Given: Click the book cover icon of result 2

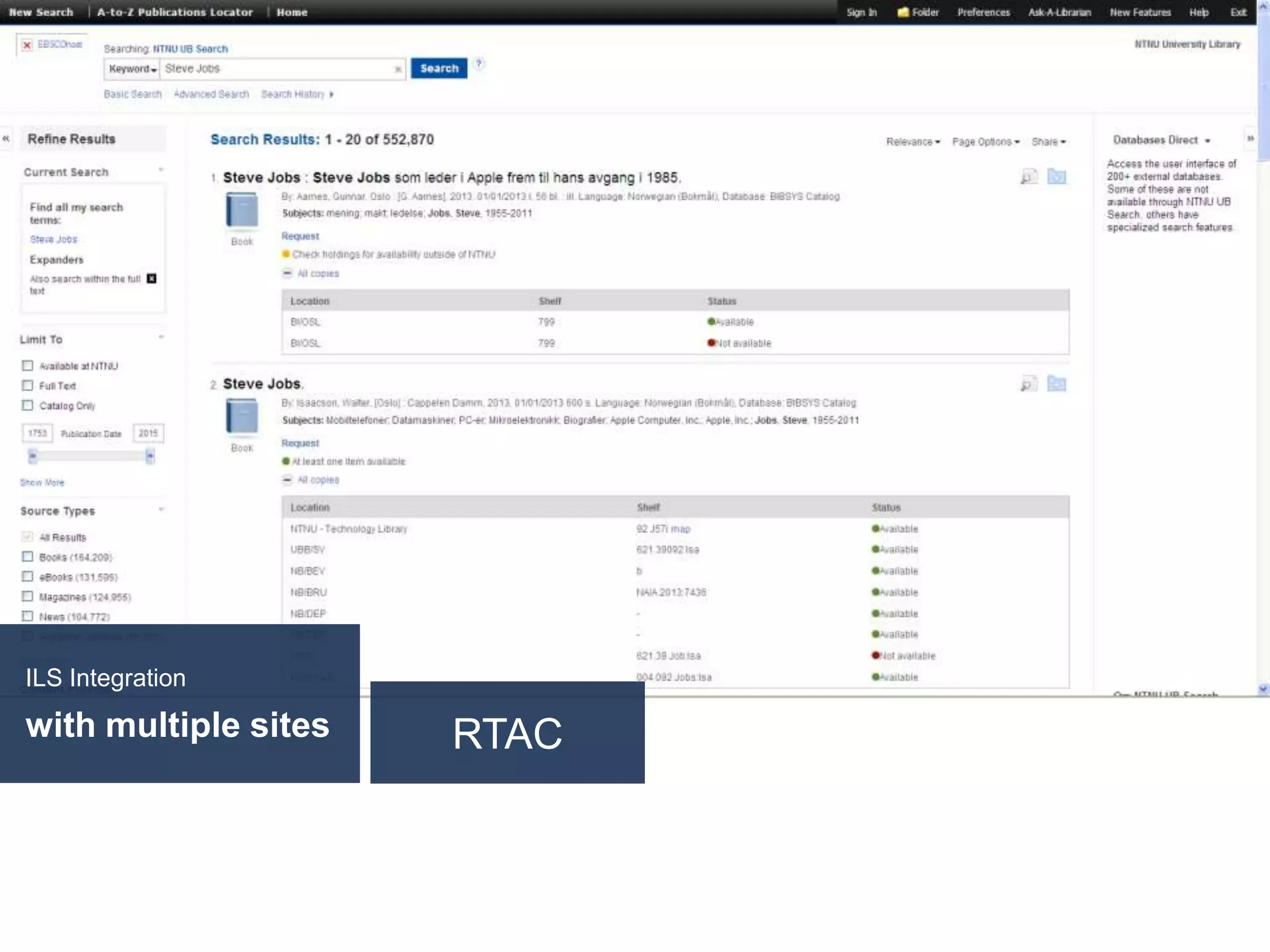Looking at the screenshot, I should (242, 416).
